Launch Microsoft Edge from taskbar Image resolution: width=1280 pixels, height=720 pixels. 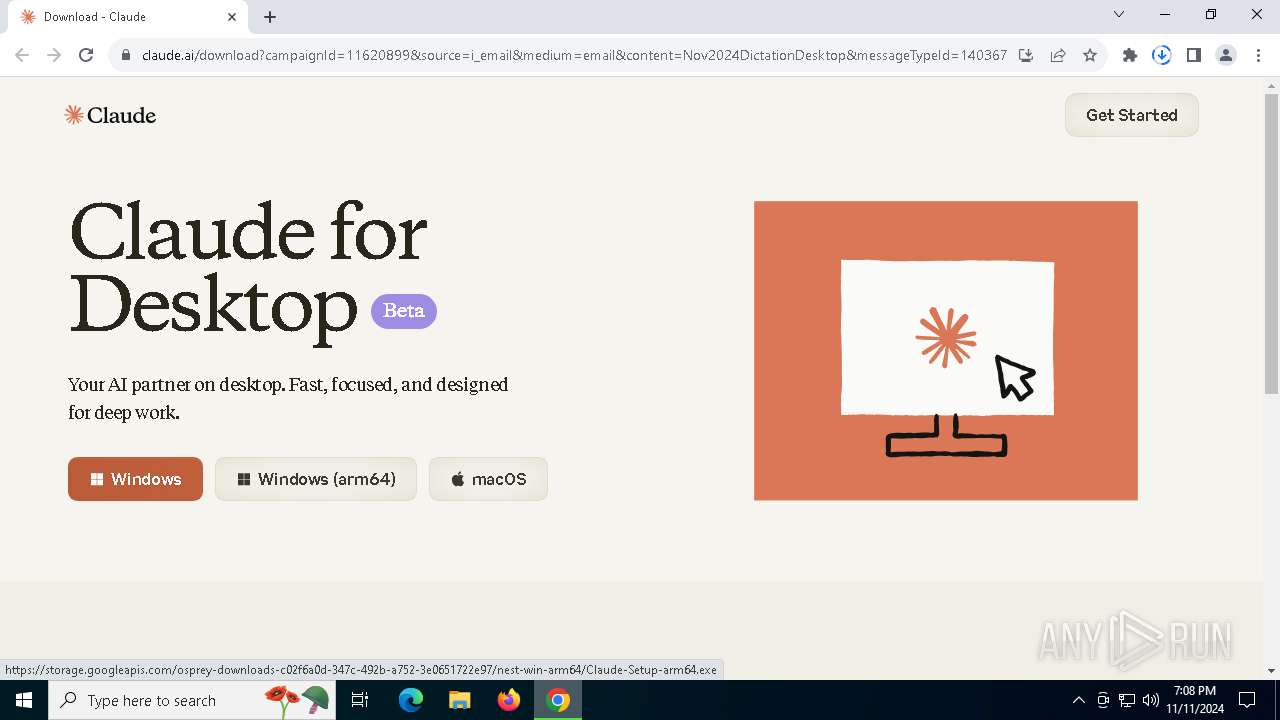pos(411,700)
